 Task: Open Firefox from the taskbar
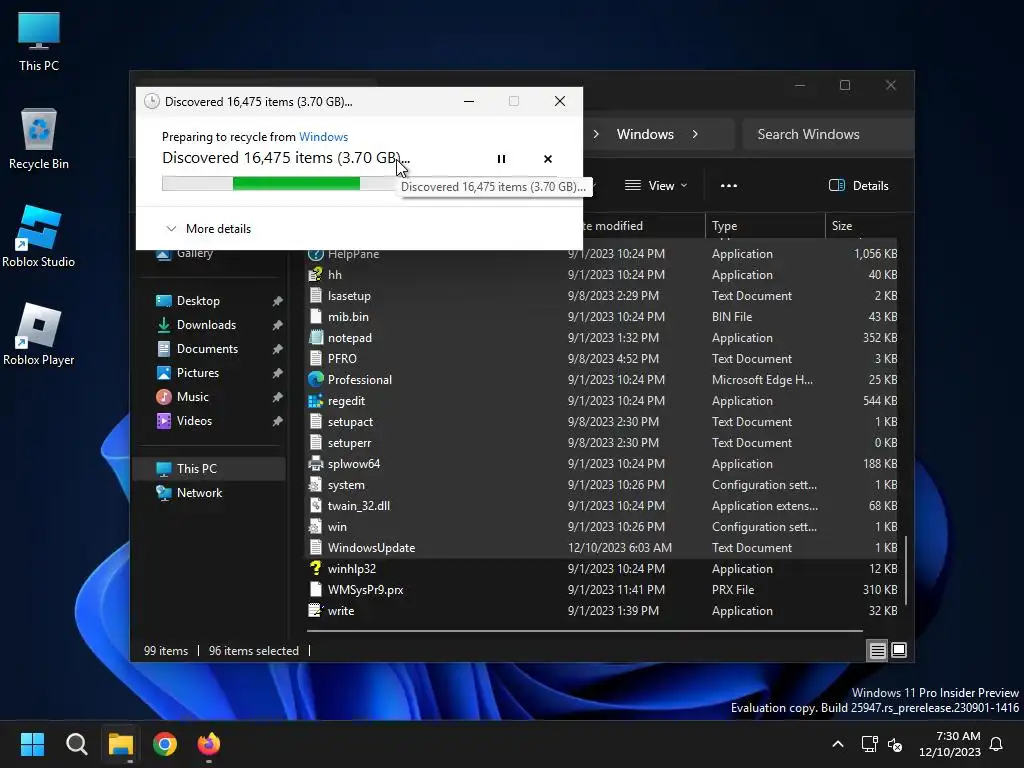pyautogui.click(x=209, y=744)
